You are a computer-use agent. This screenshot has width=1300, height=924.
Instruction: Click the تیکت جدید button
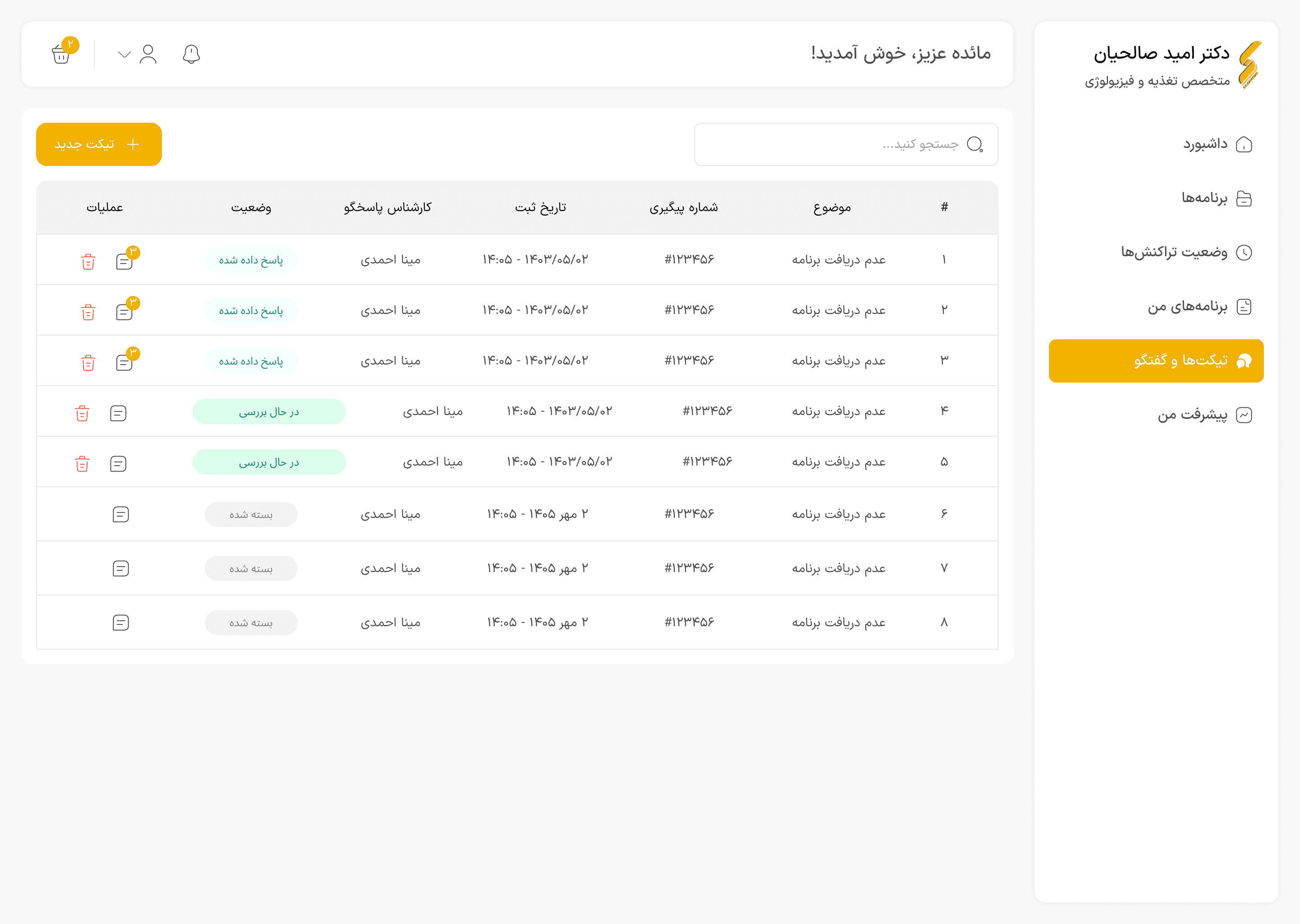[99, 144]
